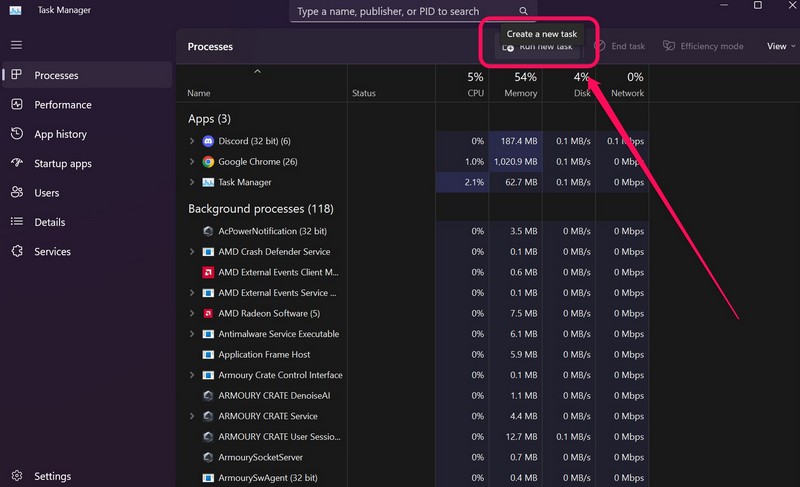Image resolution: width=800 pixels, height=487 pixels.
Task: Open the Details page icon
Action: click(16, 222)
